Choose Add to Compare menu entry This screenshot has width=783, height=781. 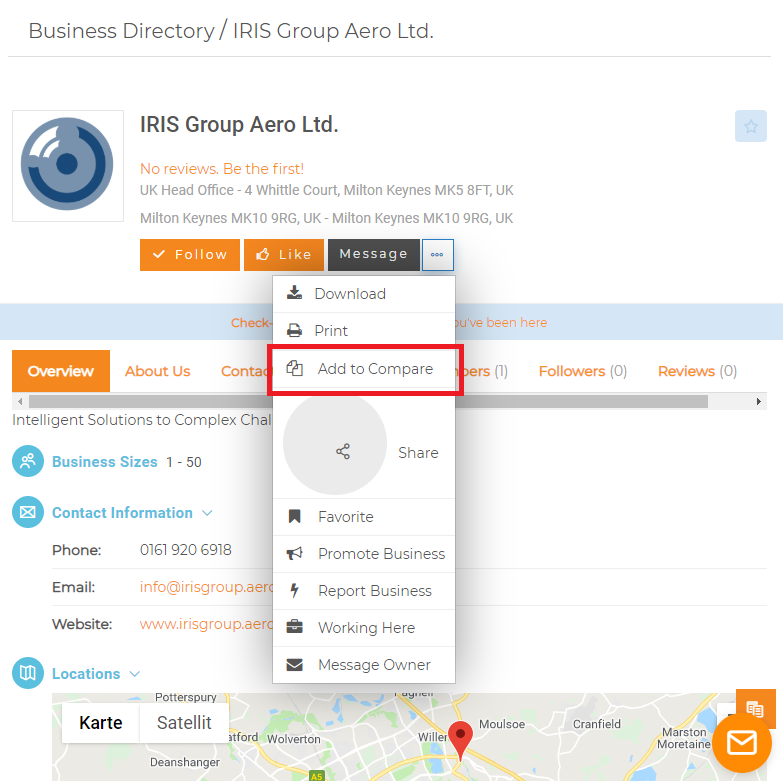(x=364, y=369)
